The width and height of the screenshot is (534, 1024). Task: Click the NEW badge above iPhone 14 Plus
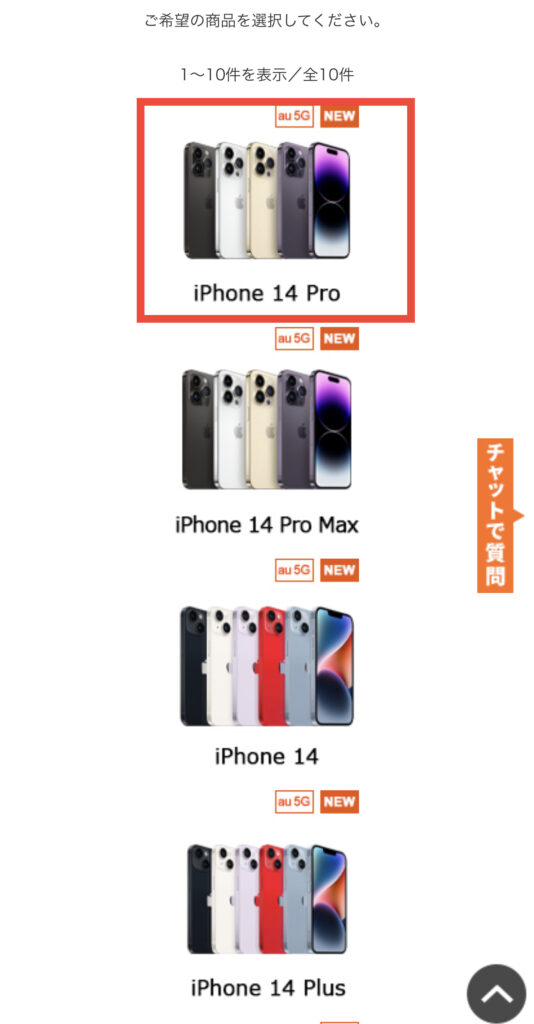click(339, 801)
